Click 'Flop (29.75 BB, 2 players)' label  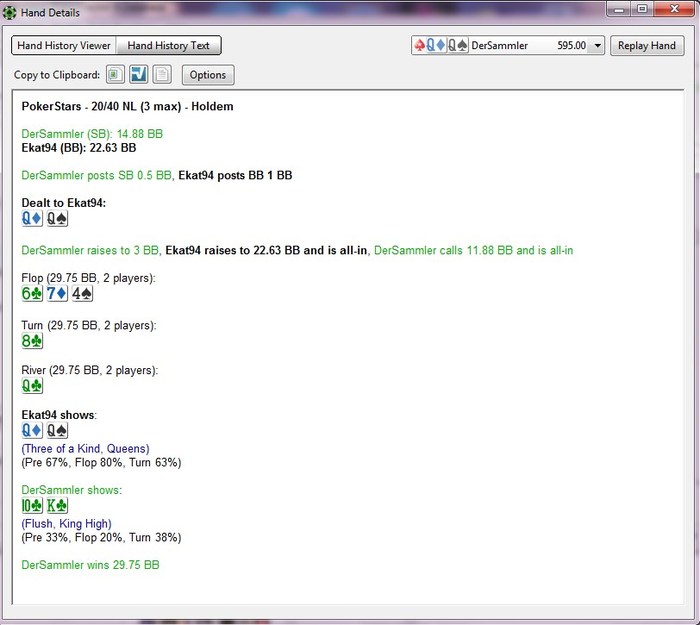coord(88,278)
